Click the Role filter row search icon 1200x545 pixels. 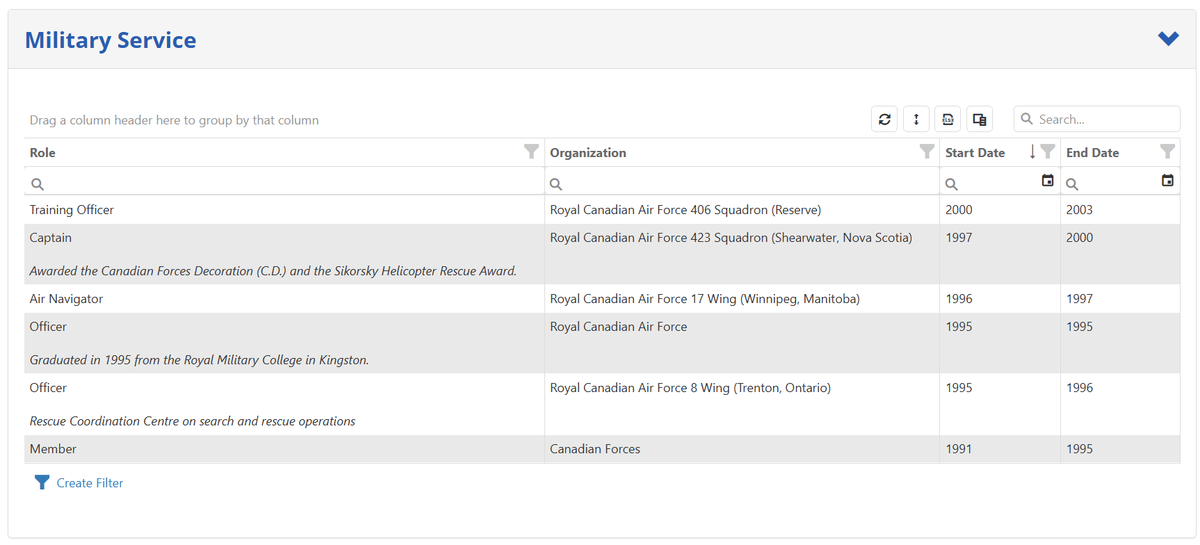[37, 184]
